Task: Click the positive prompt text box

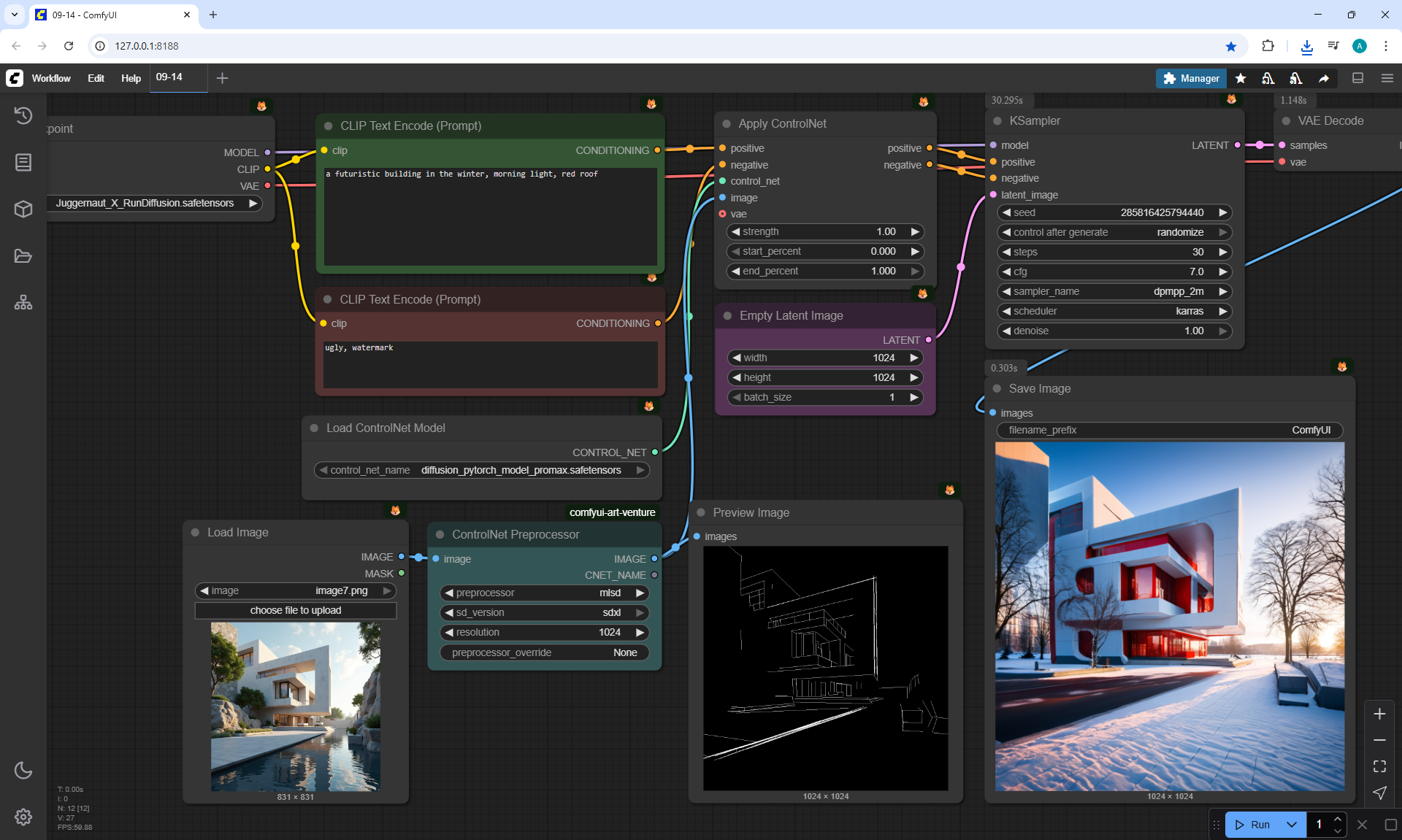Action: click(490, 217)
